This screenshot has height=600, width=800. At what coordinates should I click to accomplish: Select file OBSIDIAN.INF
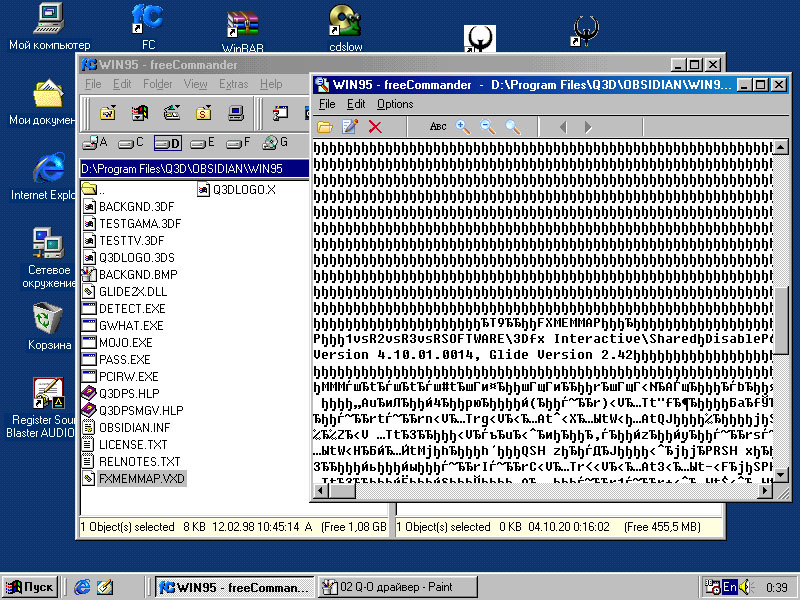click(x=127, y=428)
